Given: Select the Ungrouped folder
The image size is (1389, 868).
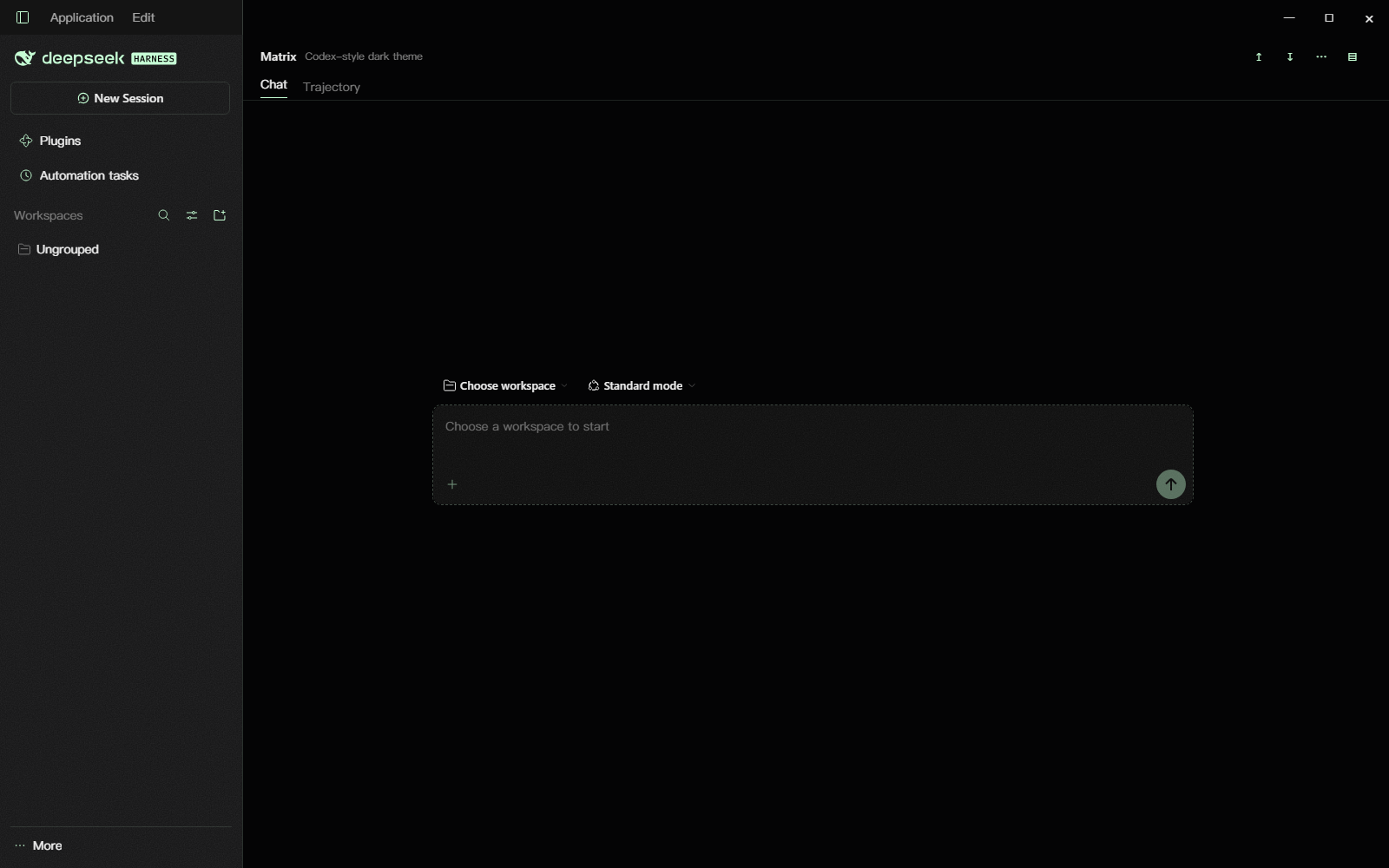Looking at the screenshot, I should coord(68,249).
